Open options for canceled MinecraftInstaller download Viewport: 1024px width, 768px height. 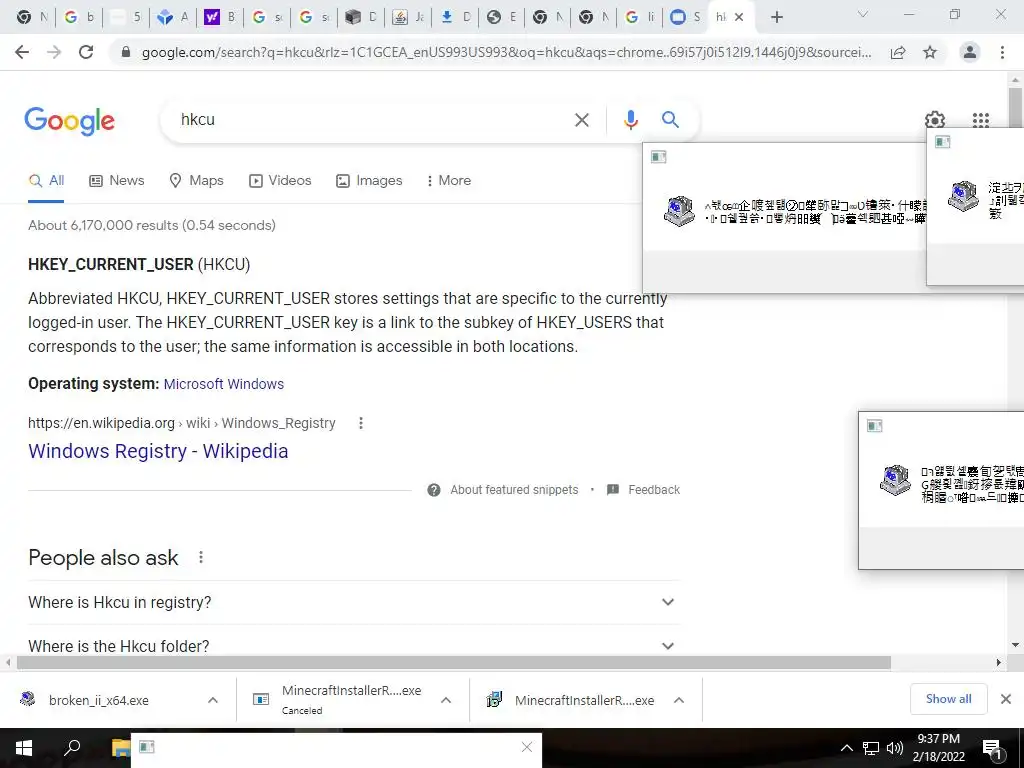(446, 700)
